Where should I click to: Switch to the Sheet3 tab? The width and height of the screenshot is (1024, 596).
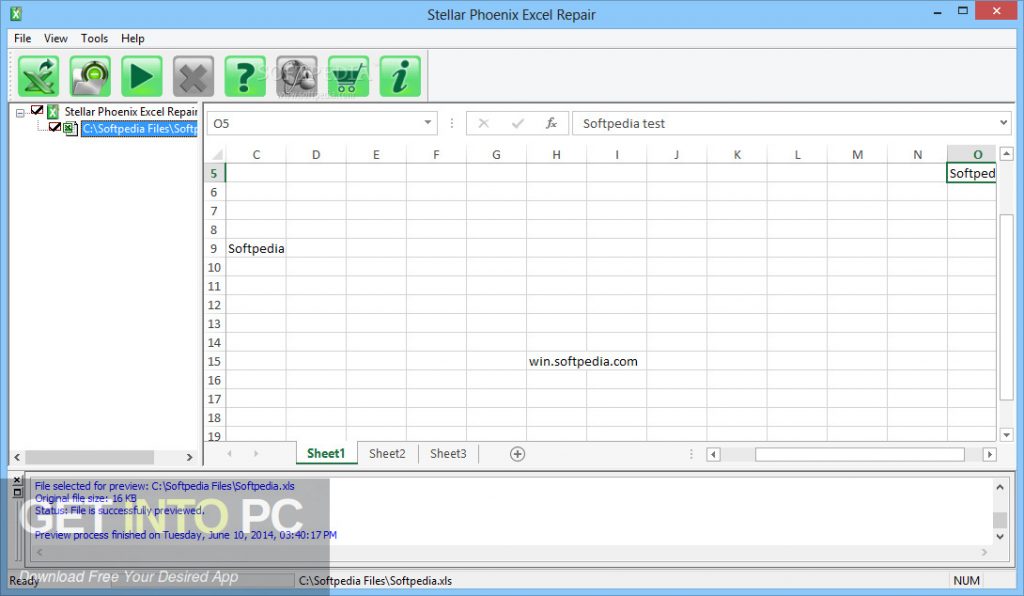(448, 454)
